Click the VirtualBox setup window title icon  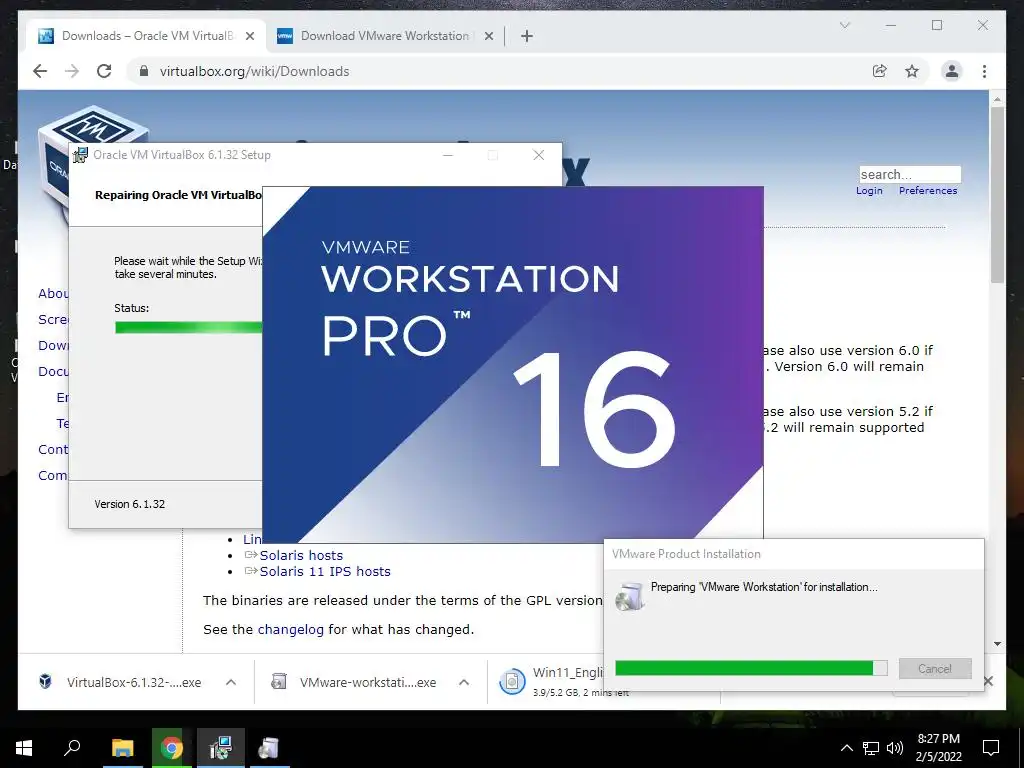point(80,155)
